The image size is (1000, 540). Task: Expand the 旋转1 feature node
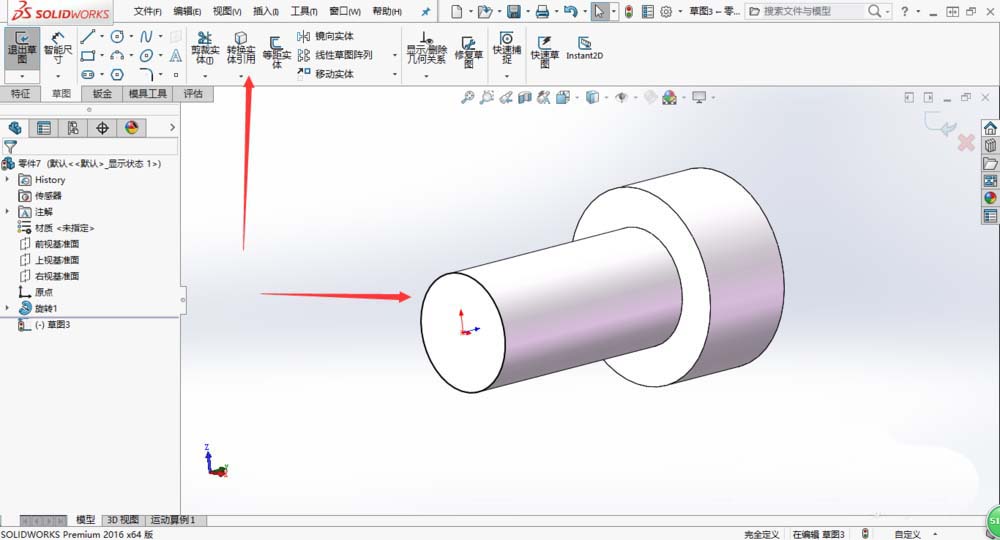coord(9,308)
